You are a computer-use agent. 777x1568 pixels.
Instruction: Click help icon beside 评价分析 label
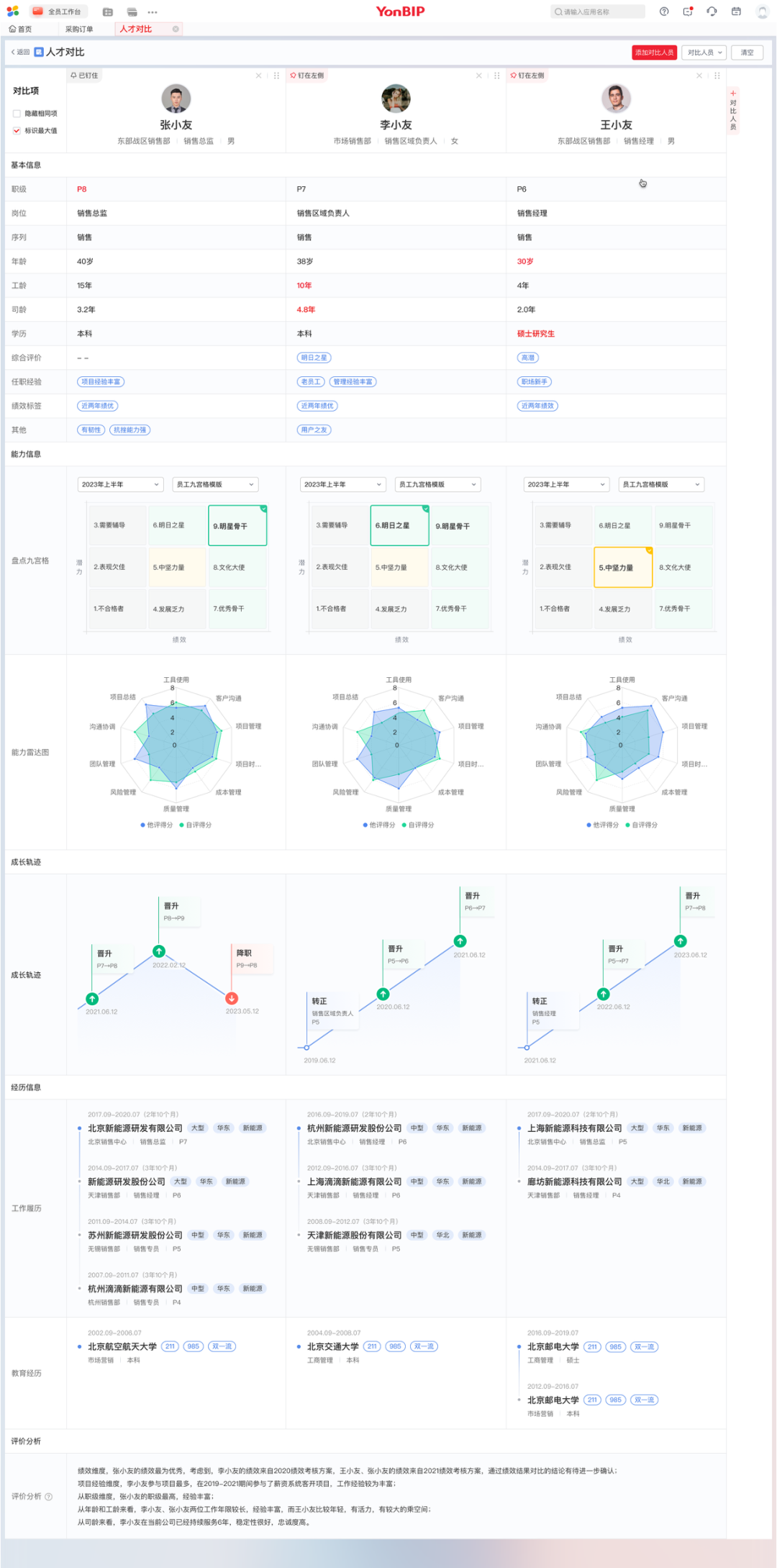(49, 1497)
